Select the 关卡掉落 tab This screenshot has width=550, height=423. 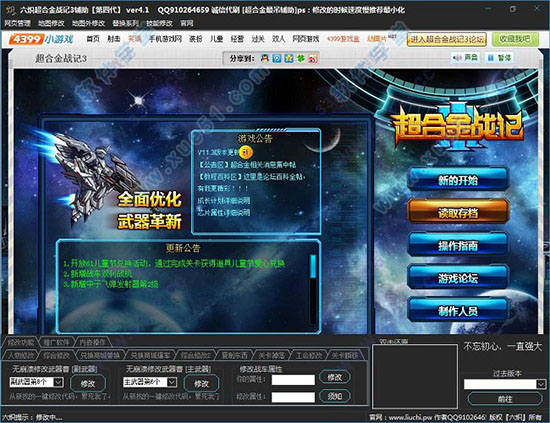[271, 355]
